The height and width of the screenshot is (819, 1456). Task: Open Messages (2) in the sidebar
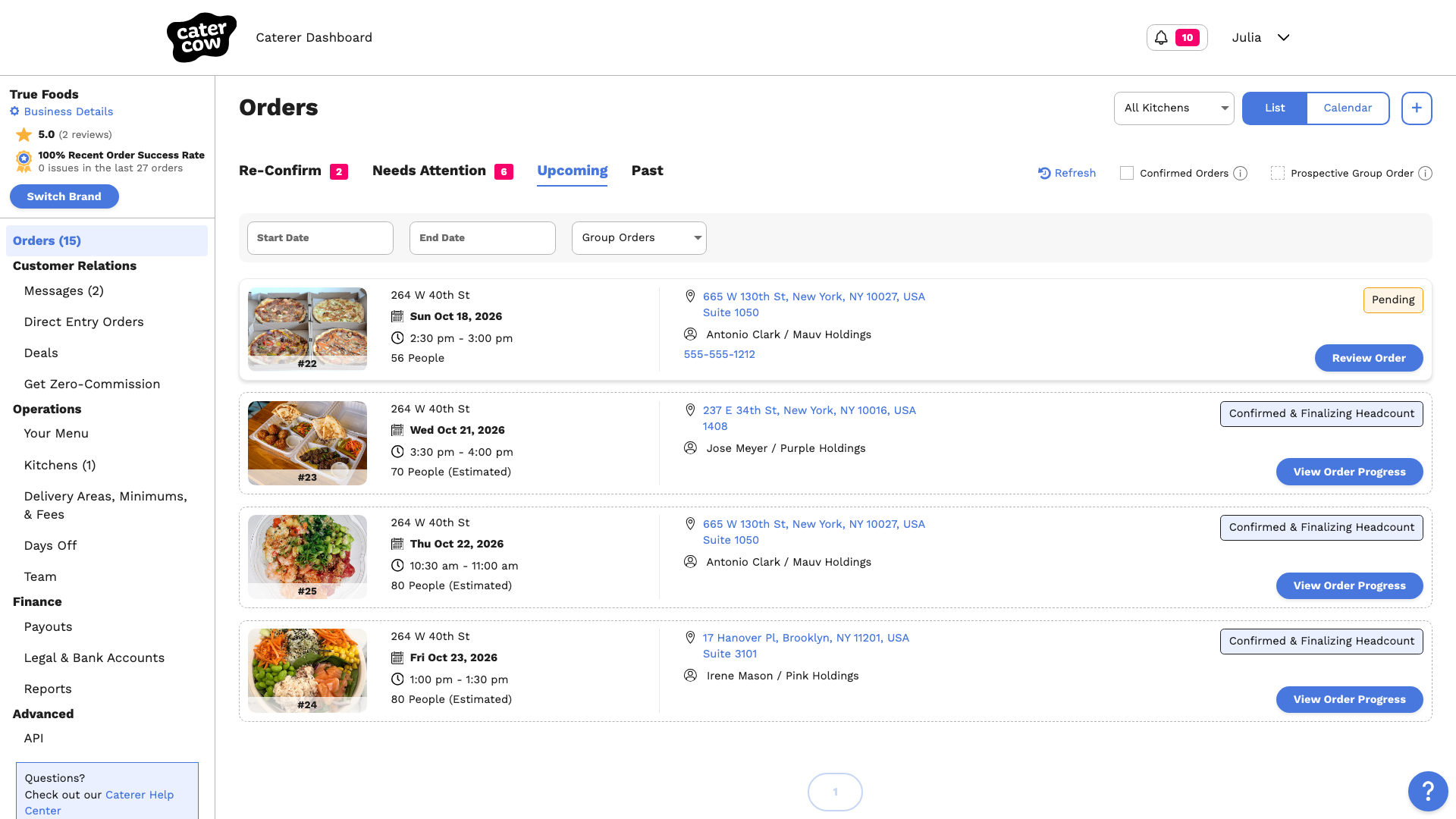pos(64,291)
